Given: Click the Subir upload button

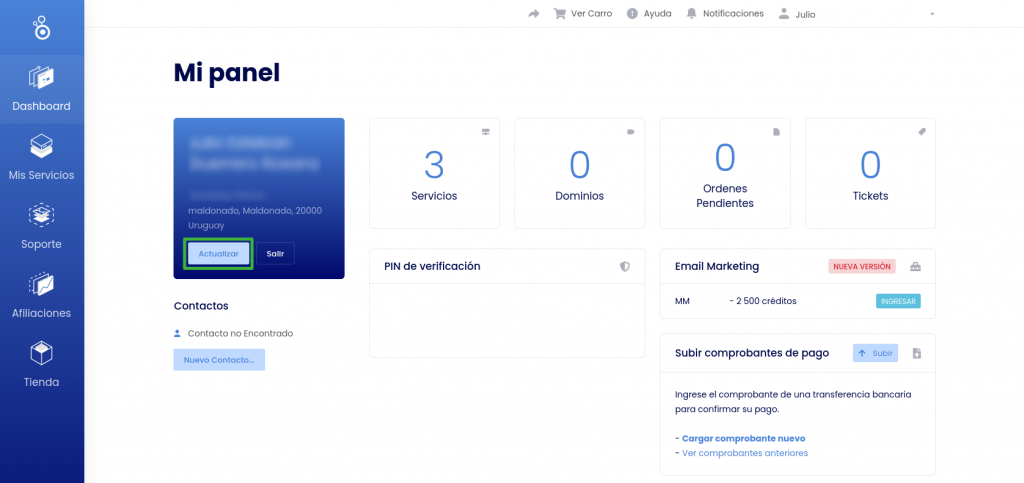Looking at the screenshot, I should coord(875,353).
